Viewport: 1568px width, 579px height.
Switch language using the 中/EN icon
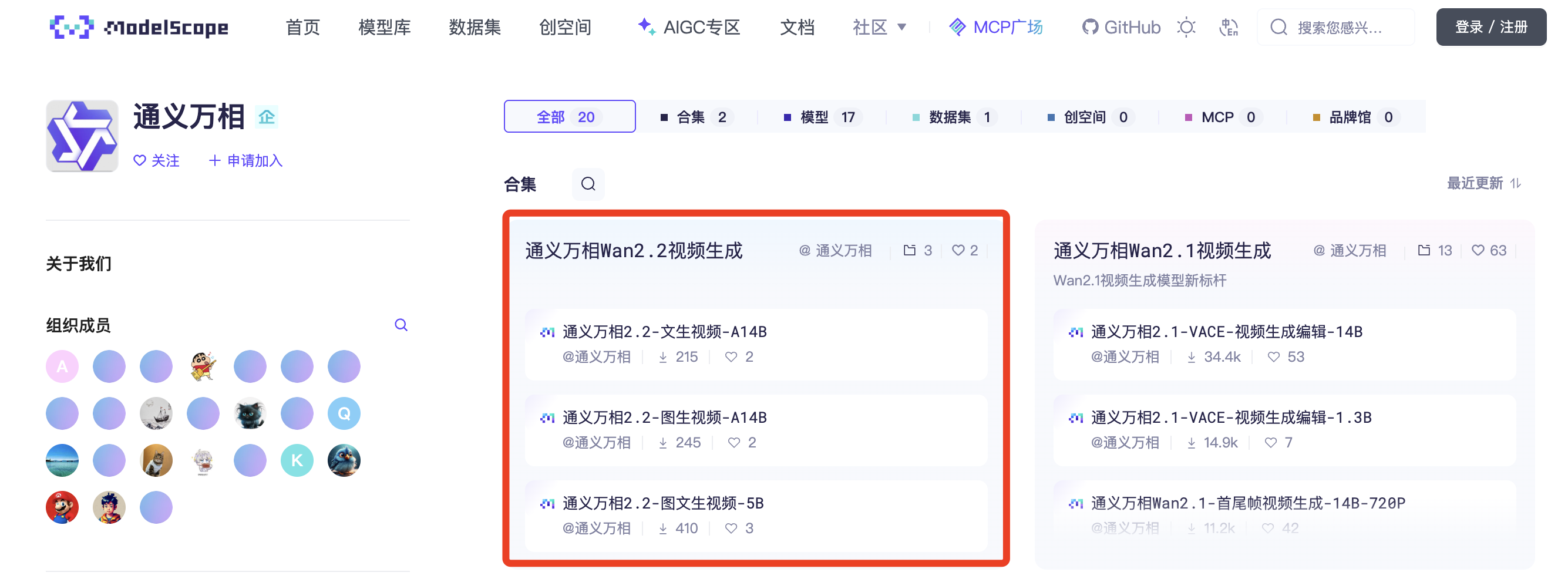[x=1230, y=27]
